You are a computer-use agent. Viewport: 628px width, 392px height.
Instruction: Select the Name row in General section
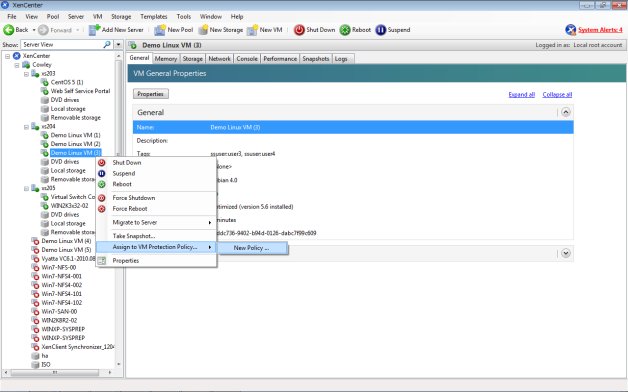coord(353,127)
